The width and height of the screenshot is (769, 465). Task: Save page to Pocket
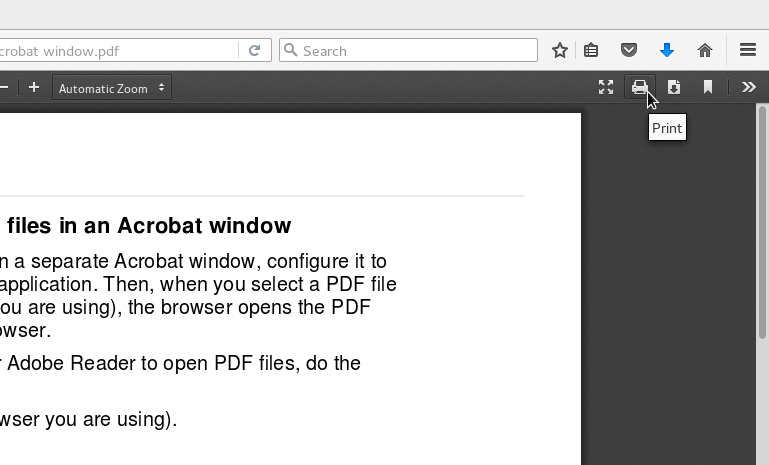(629, 50)
